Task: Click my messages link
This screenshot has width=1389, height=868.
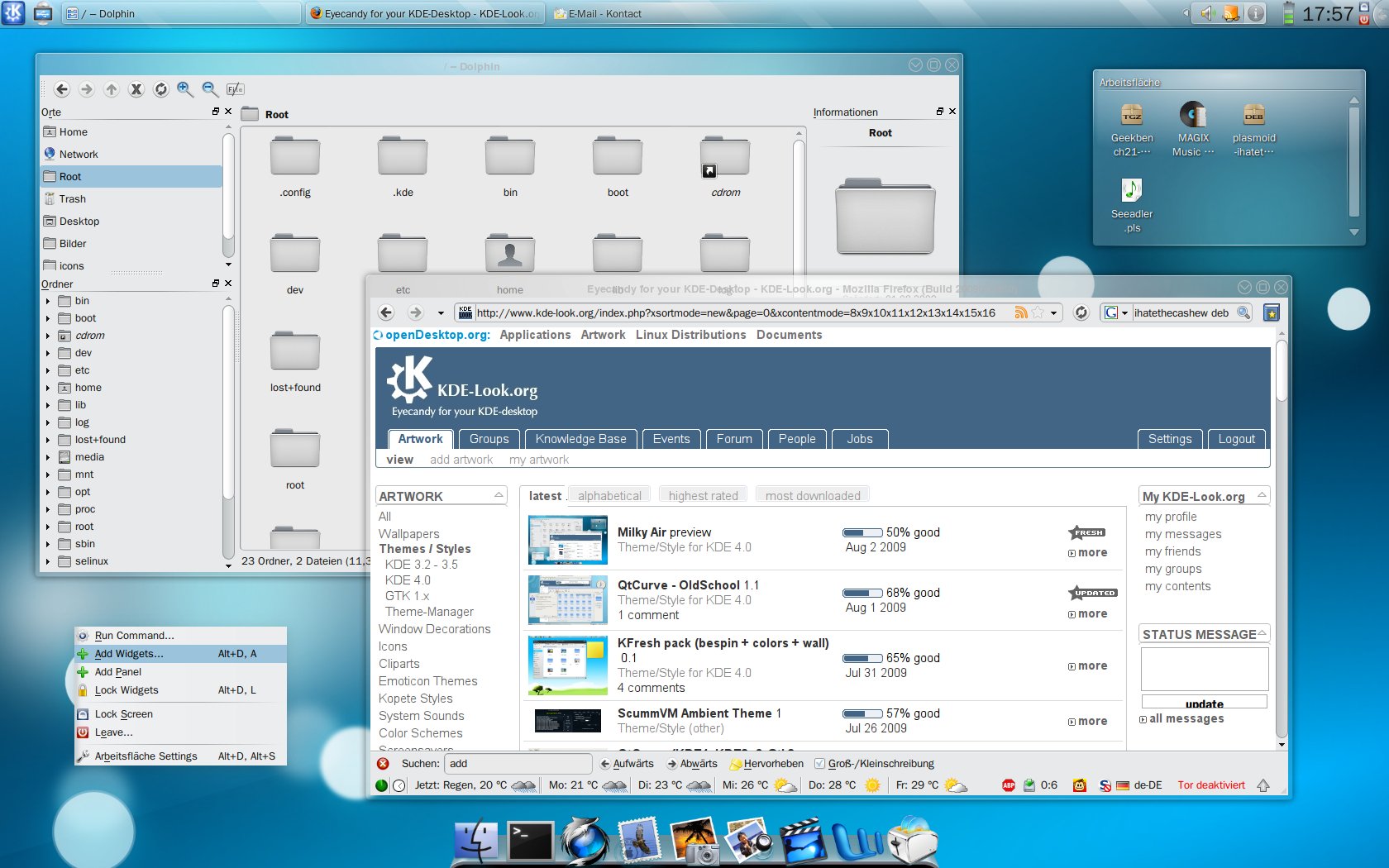Action: pyautogui.click(x=1182, y=534)
